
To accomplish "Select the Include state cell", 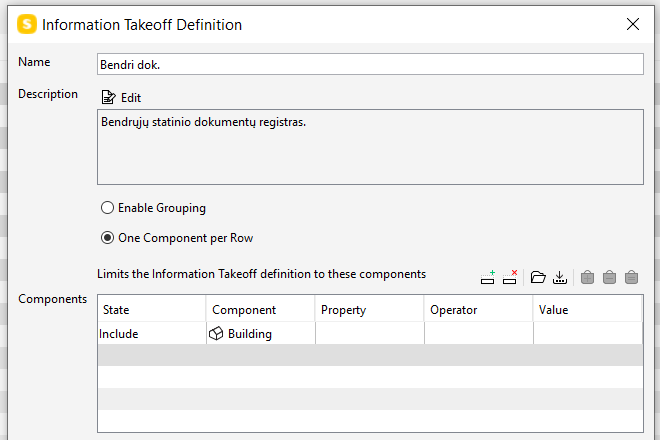I will [x=152, y=333].
